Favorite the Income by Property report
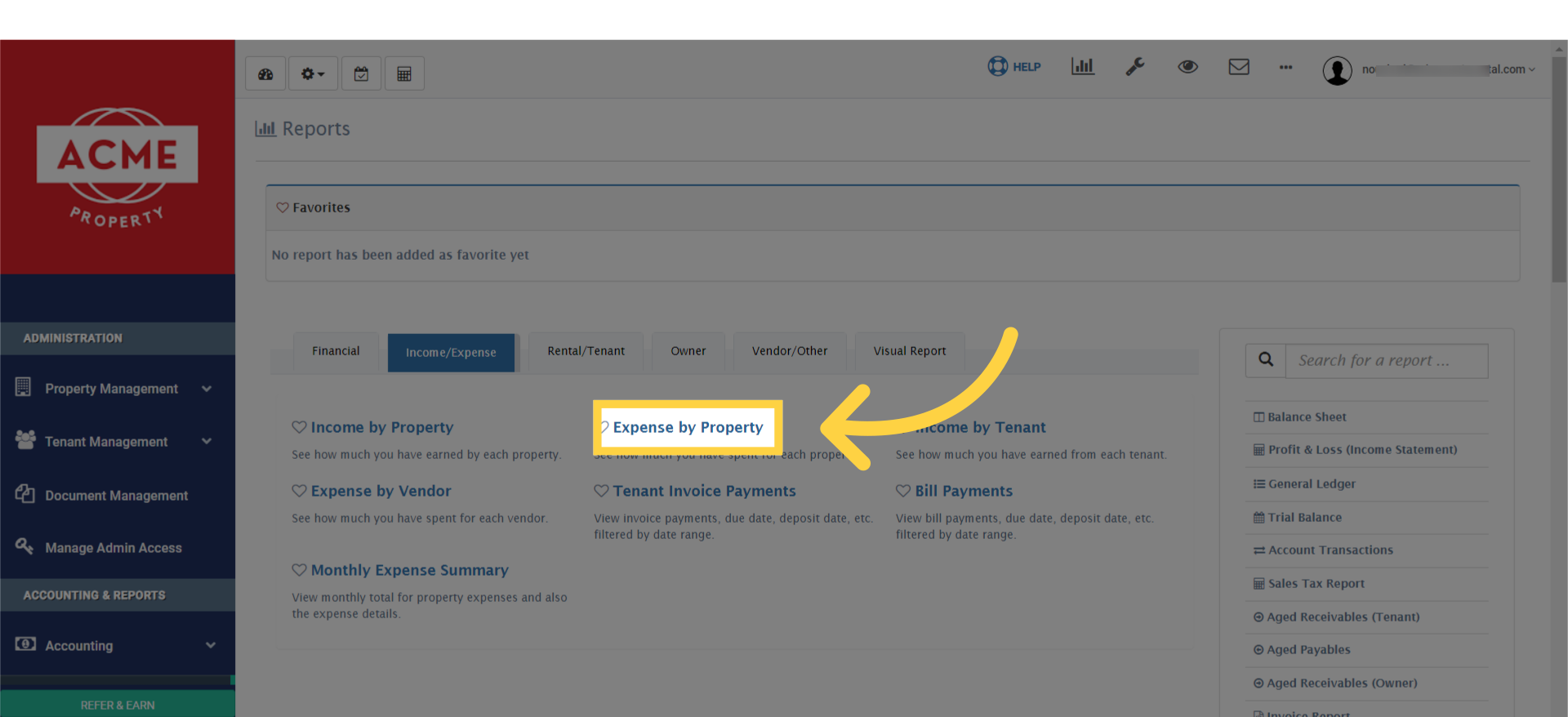The width and height of the screenshot is (1568, 717). click(299, 427)
